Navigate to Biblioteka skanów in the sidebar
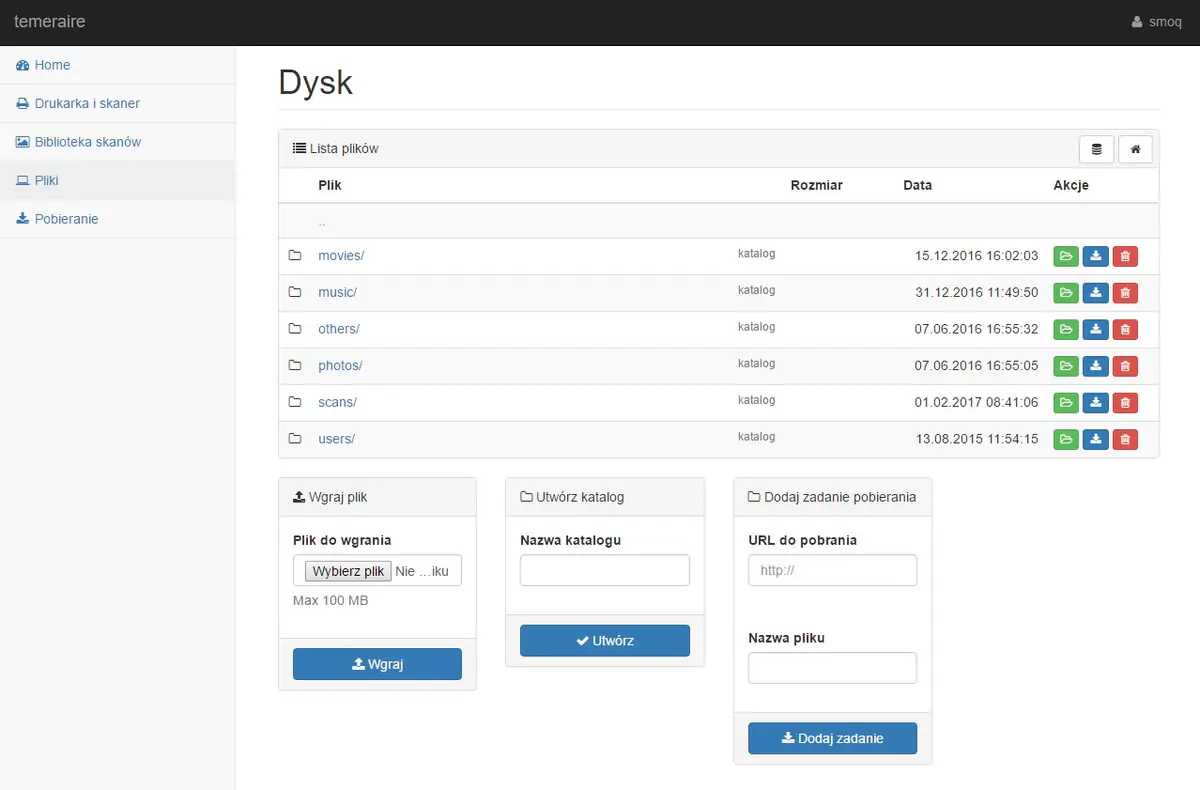The height and width of the screenshot is (790, 1200). (87, 142)
